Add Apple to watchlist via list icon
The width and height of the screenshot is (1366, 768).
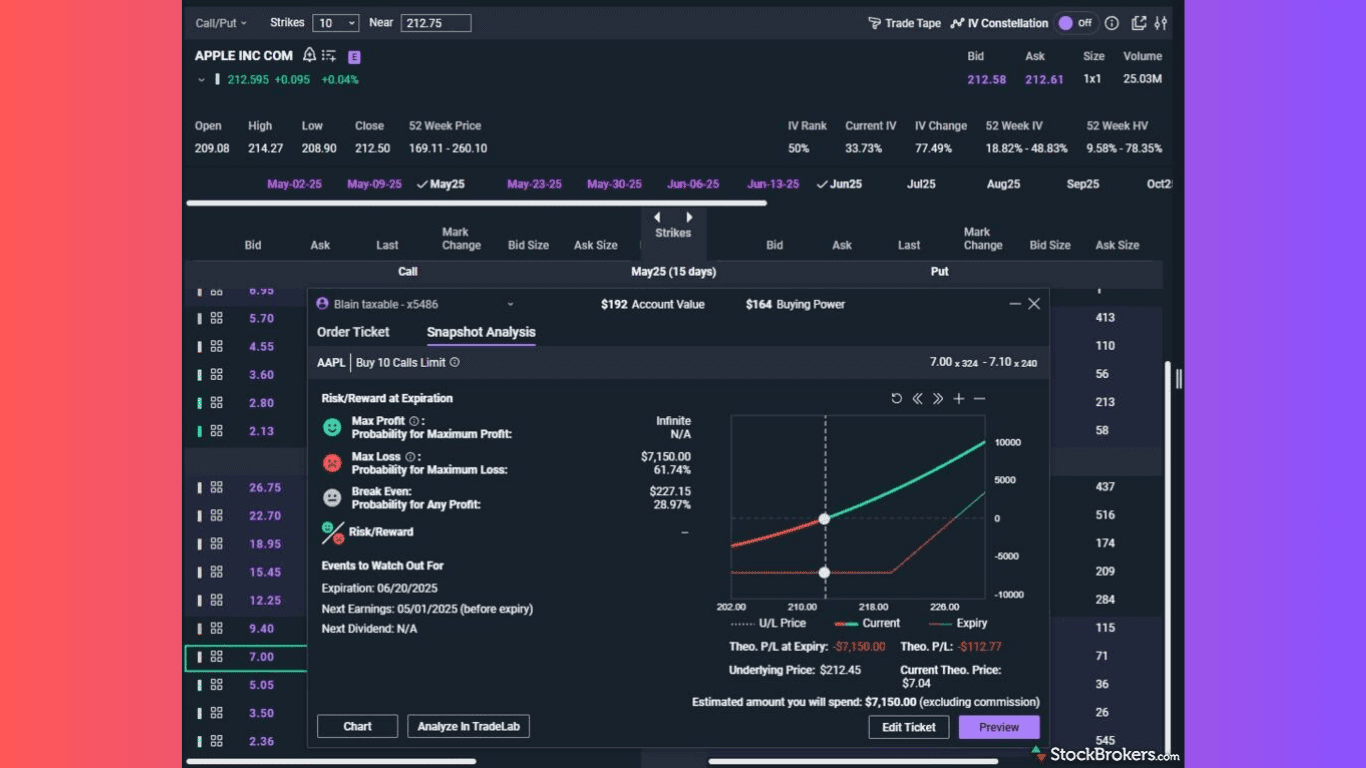coord(329,56)
